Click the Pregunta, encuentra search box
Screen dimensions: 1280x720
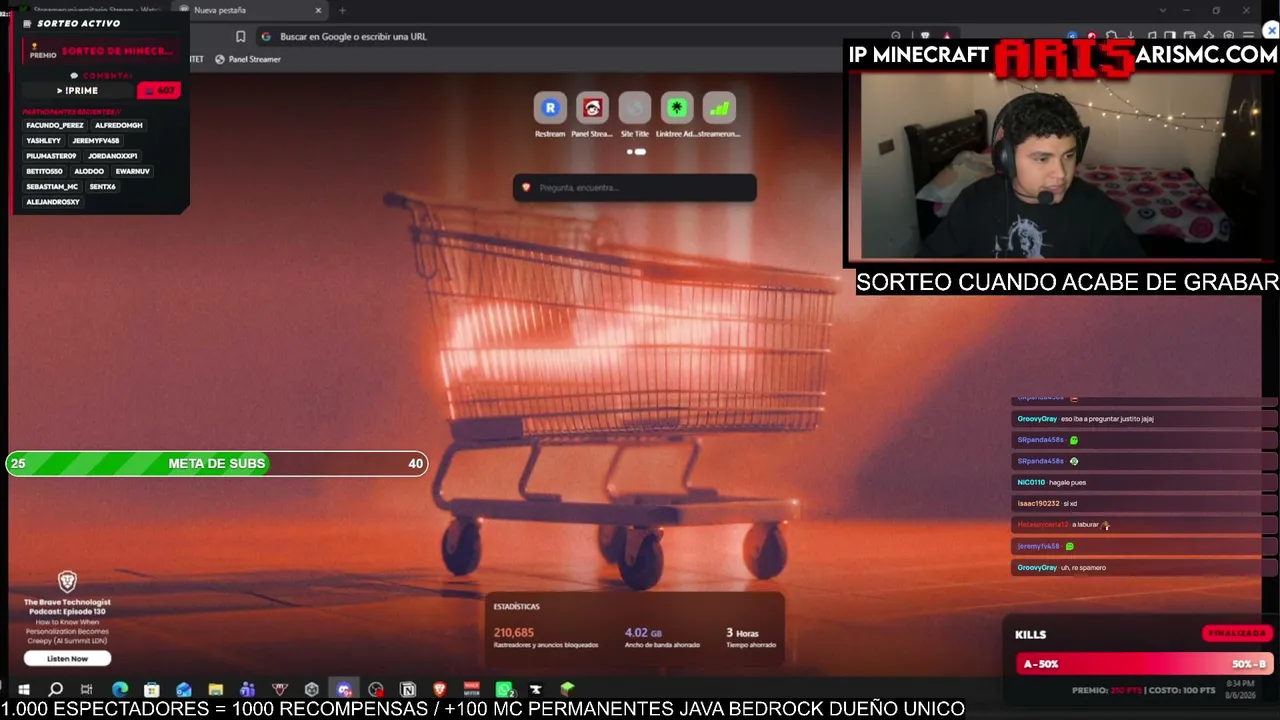coord(635,187)
